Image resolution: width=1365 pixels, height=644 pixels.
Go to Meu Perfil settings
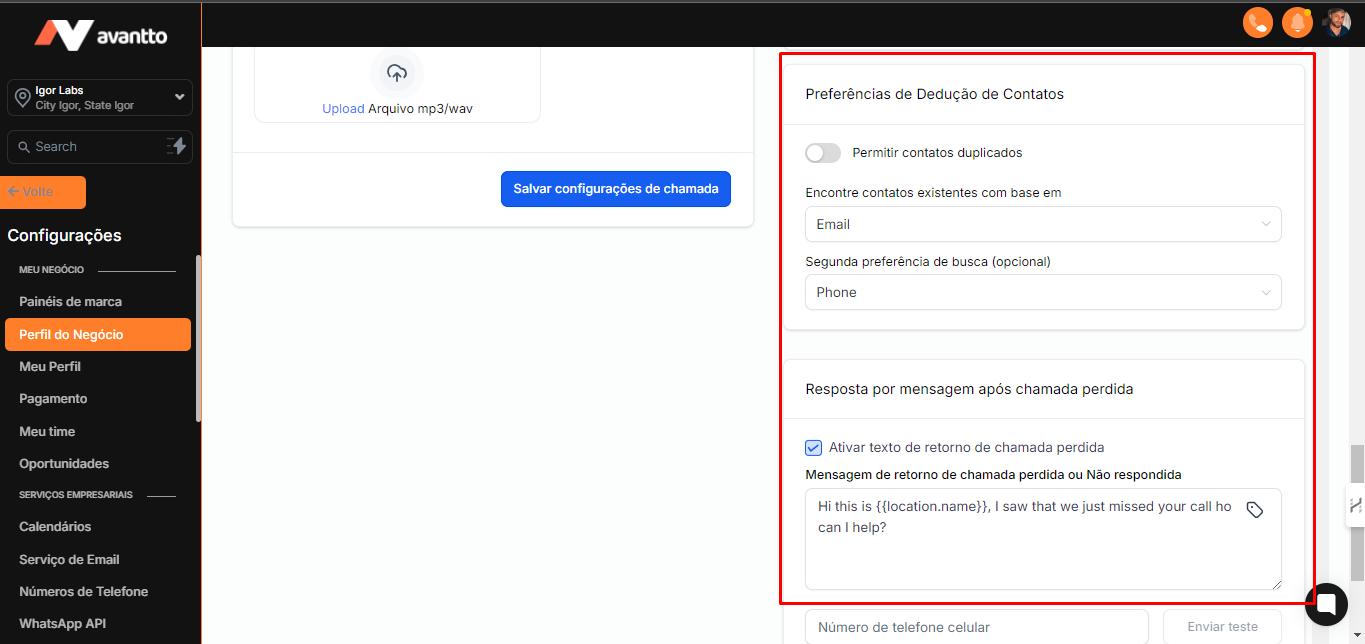click(x=50, y=367)
